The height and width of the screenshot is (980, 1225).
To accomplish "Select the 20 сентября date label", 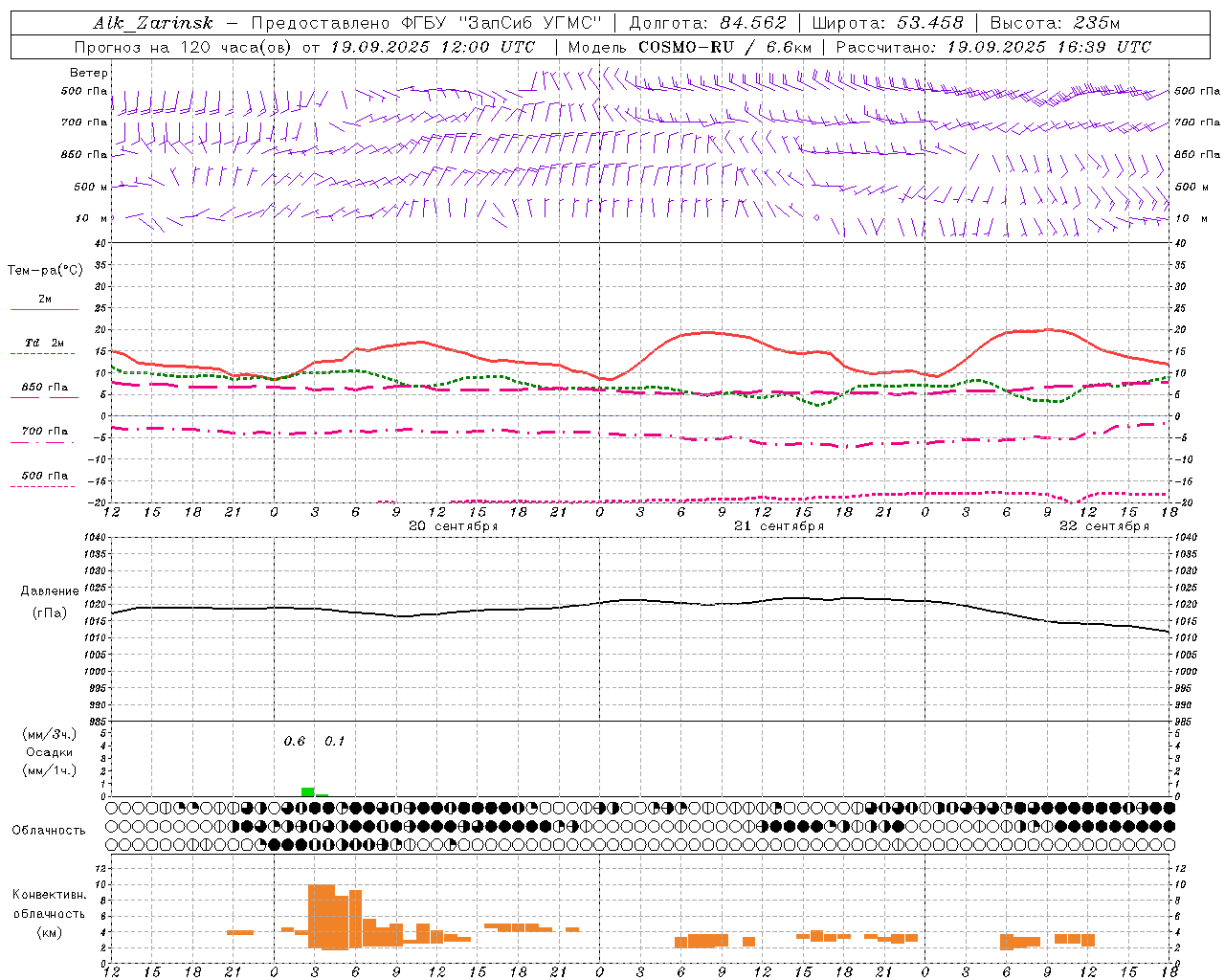I will 453,526.
